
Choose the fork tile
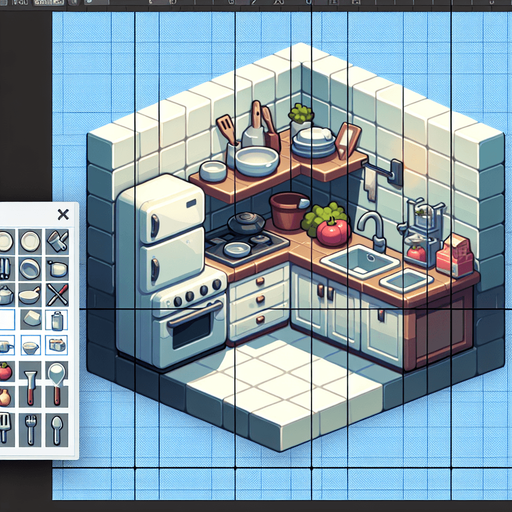(30, 430)
